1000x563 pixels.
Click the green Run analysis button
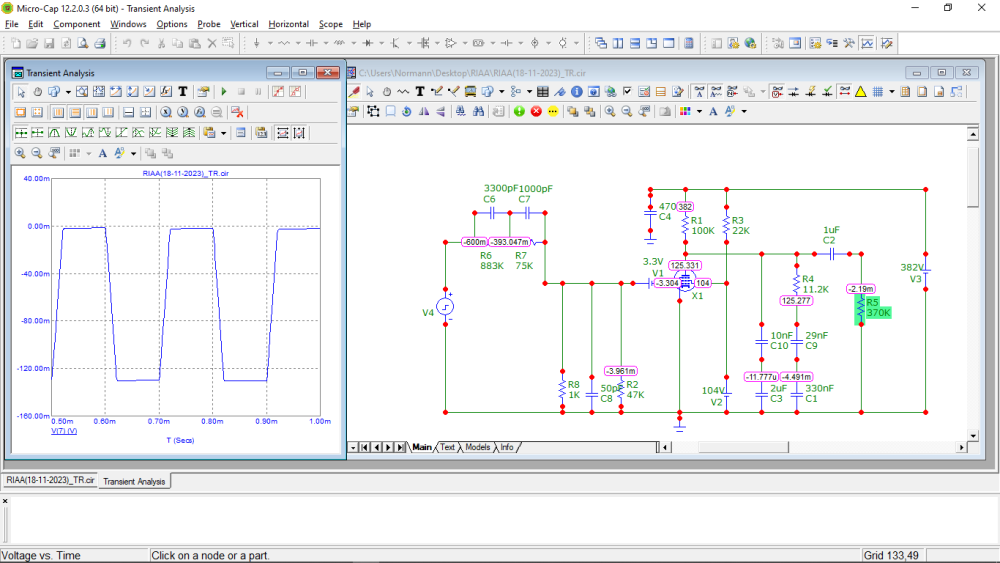(224, 91)
